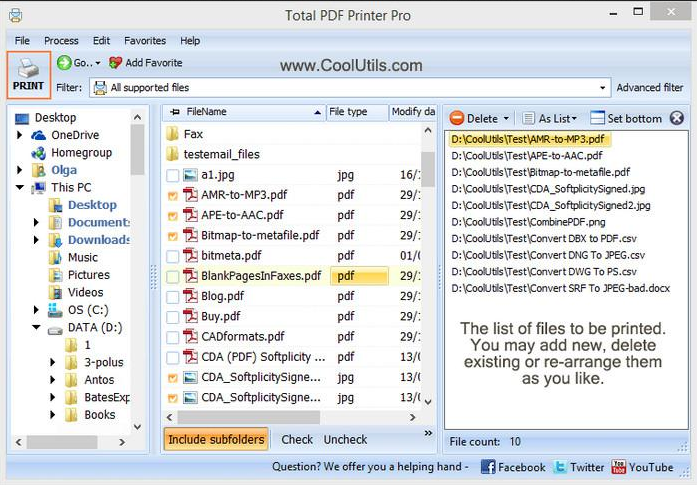Image resolution: width=697 pixels, height=485 pixels.
Task: Click the green Go arrow icon
Action: (x=64, y=63)
